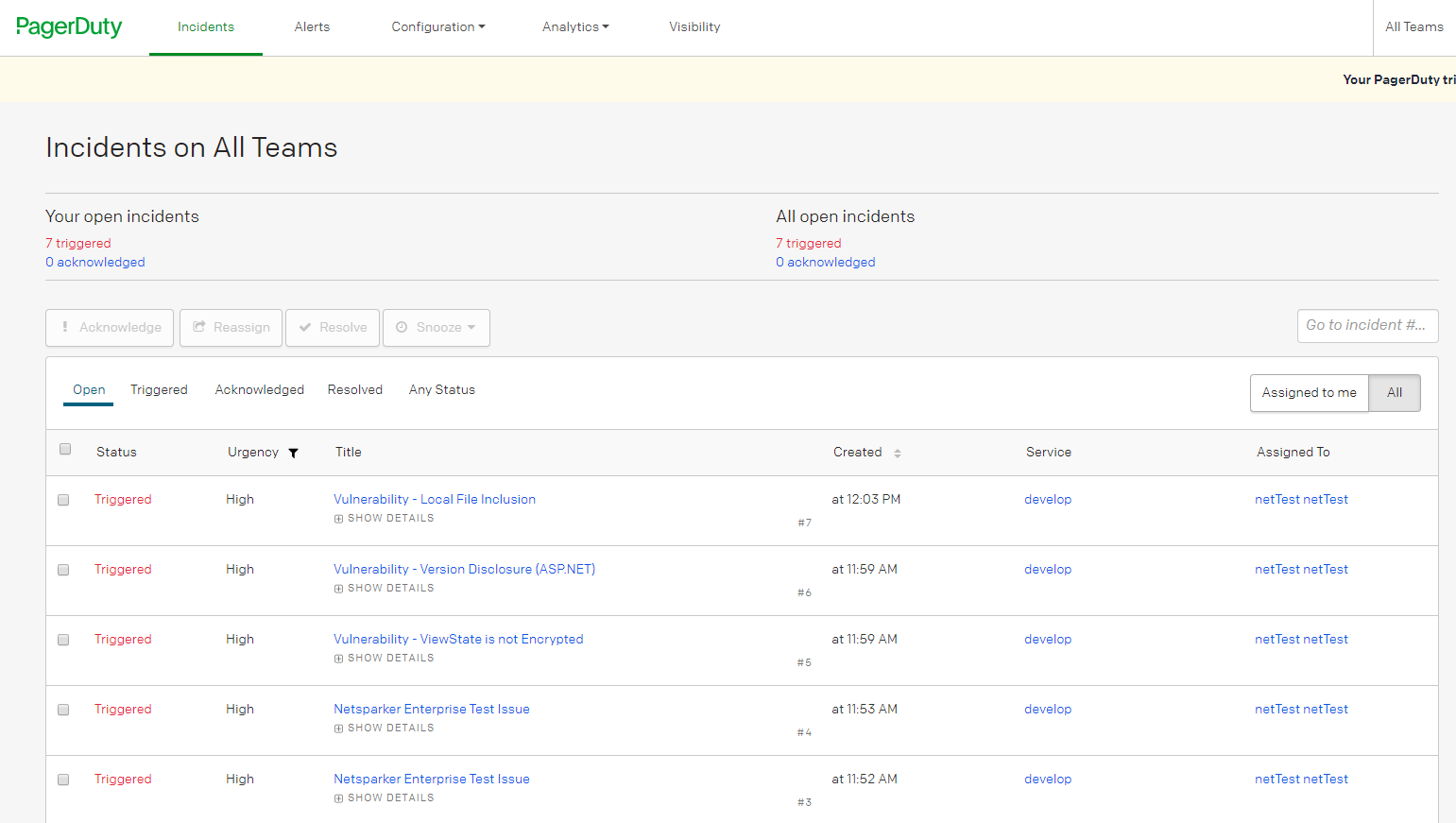Screen dimensions: 1456x823
Task: Click the exclamation icon on Acknowledge button
Action: tap(65, 327)
